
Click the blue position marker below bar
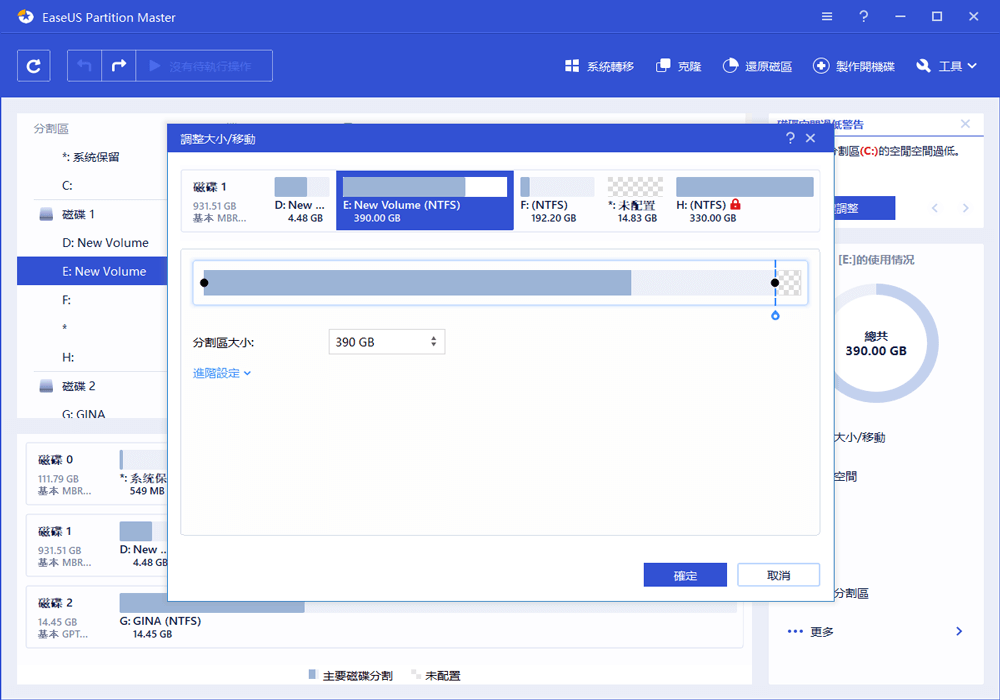776,316
